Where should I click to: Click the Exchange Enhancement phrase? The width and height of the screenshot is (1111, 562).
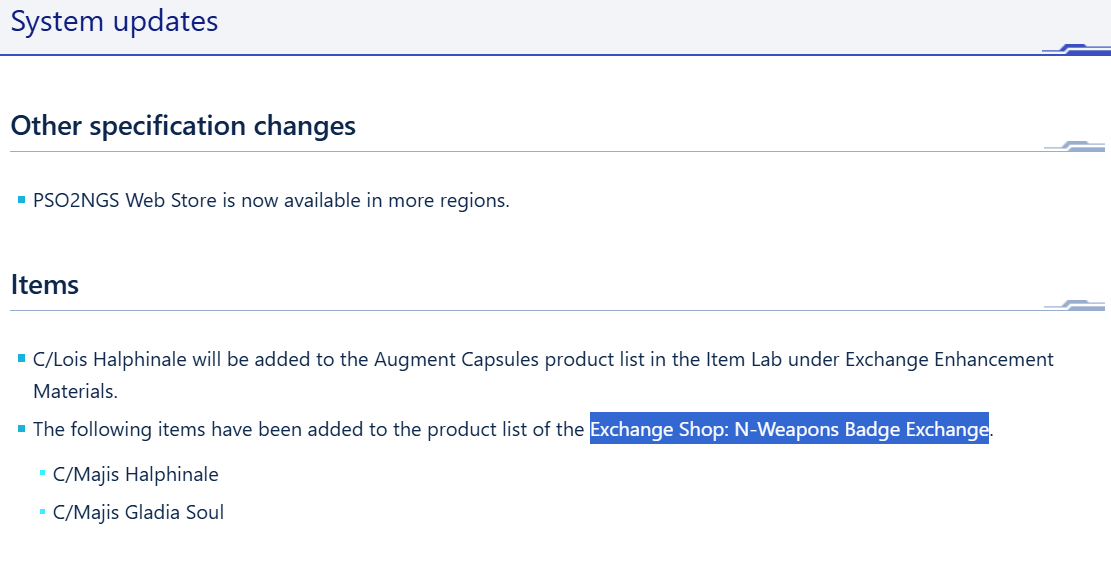[949, 359]
